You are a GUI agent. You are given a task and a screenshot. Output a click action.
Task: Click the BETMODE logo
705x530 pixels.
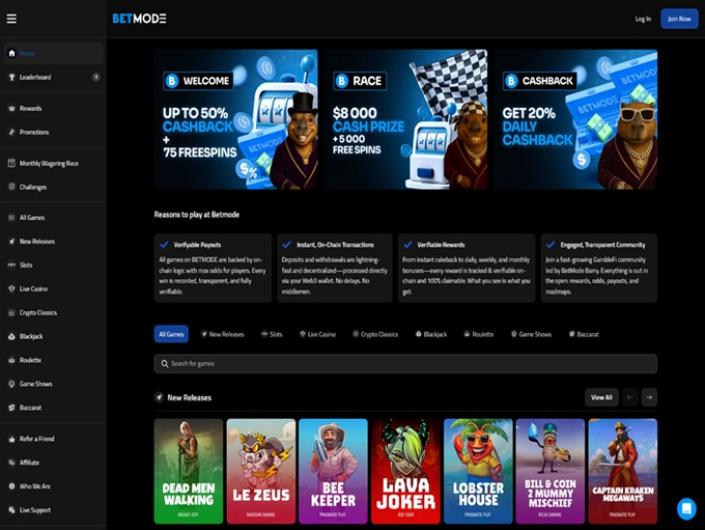(x=139, y=19)
